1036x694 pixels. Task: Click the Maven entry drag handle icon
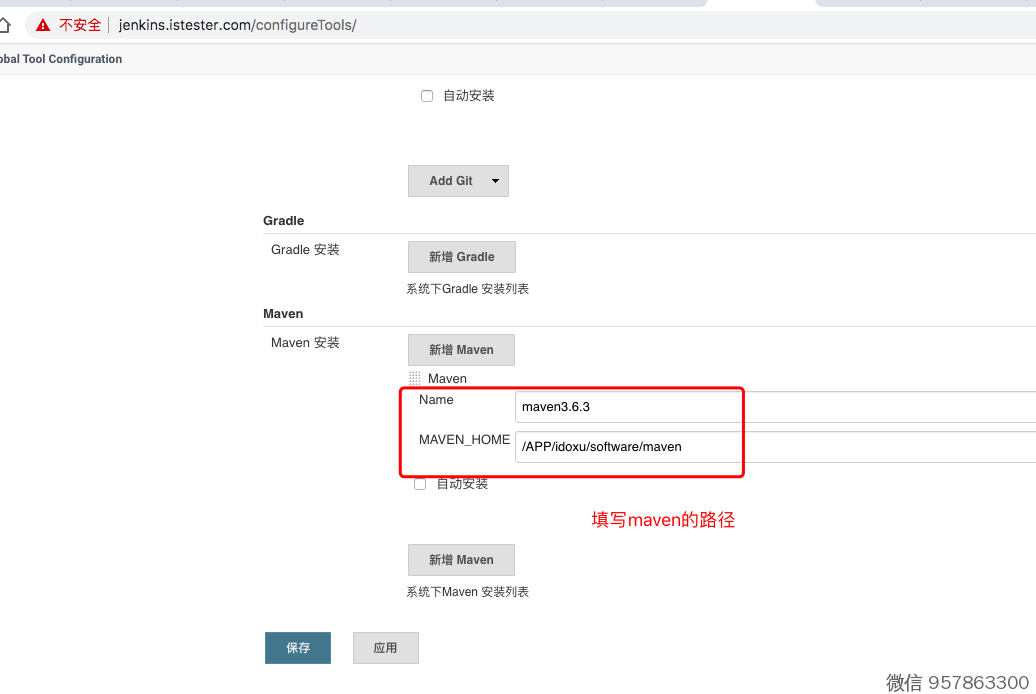(x=415, y=378)
